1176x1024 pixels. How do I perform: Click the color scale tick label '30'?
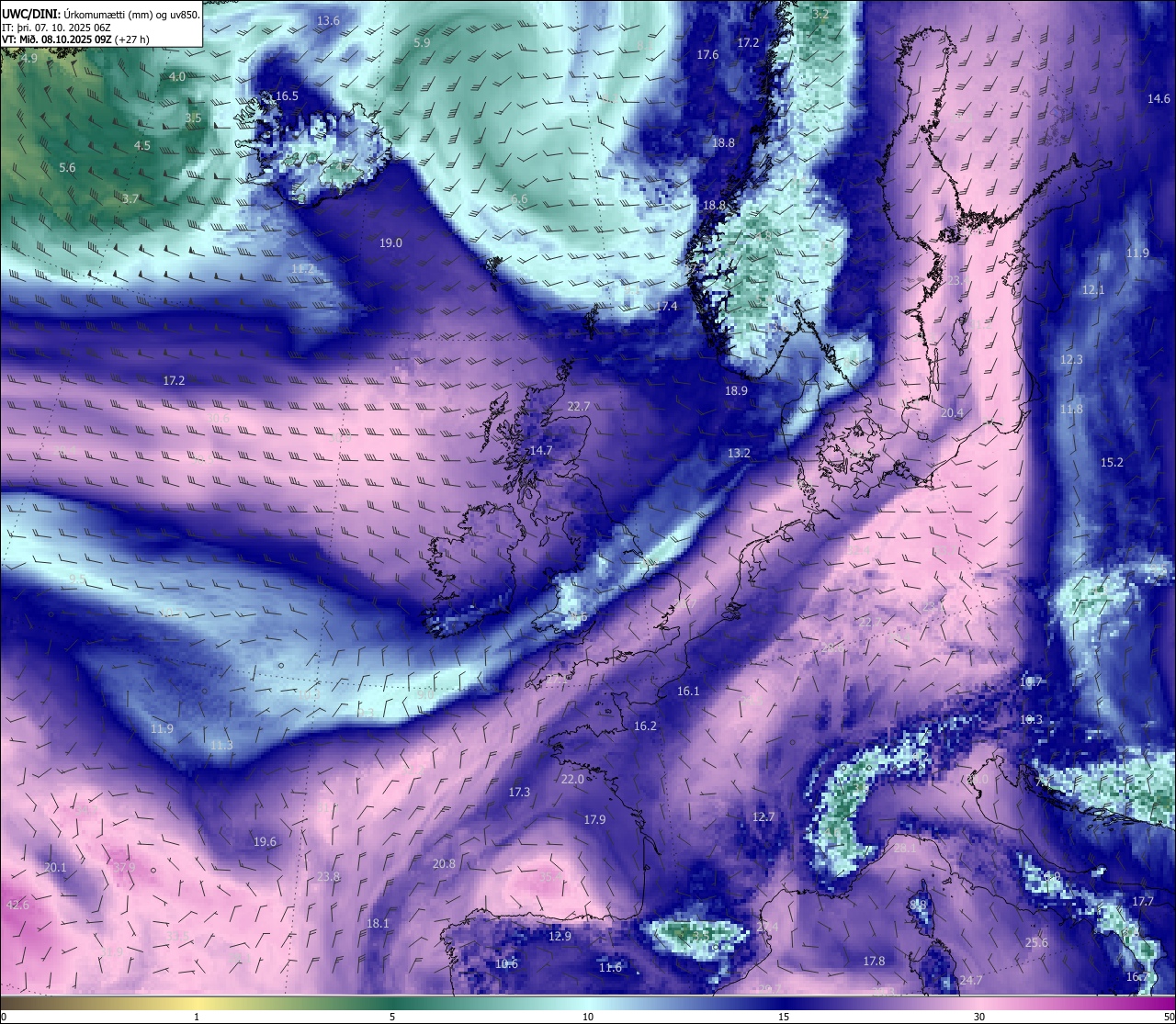[979, 1017]
